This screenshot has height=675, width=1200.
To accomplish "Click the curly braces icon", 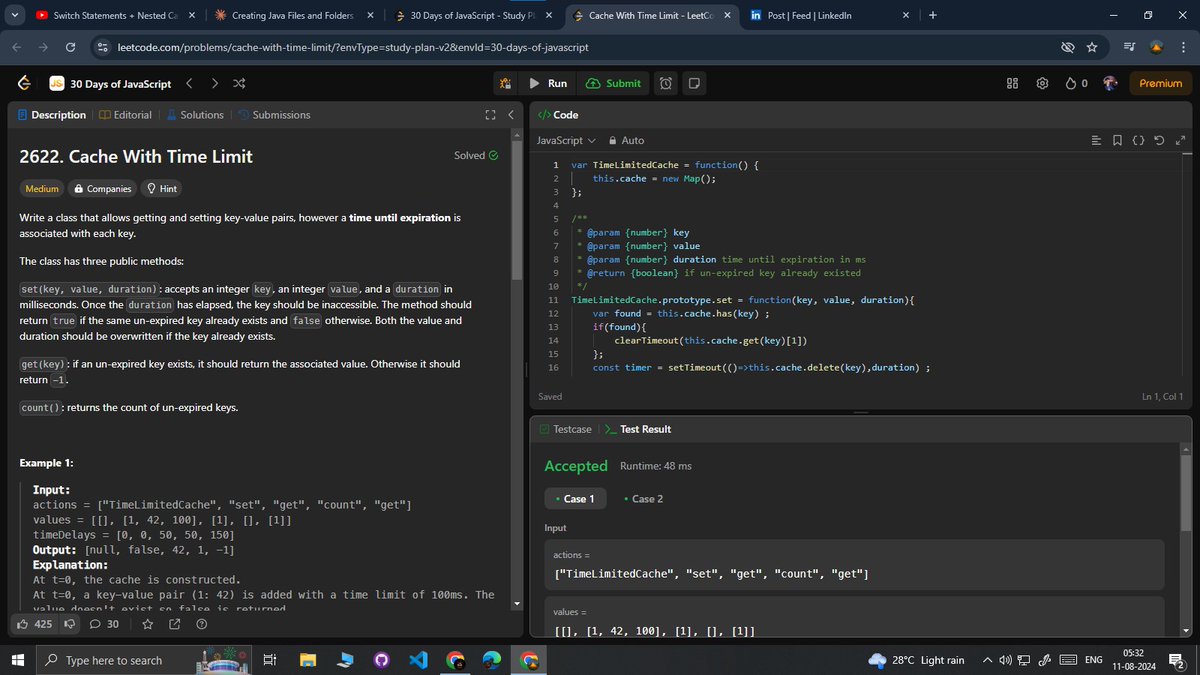I will point(1138,141).
